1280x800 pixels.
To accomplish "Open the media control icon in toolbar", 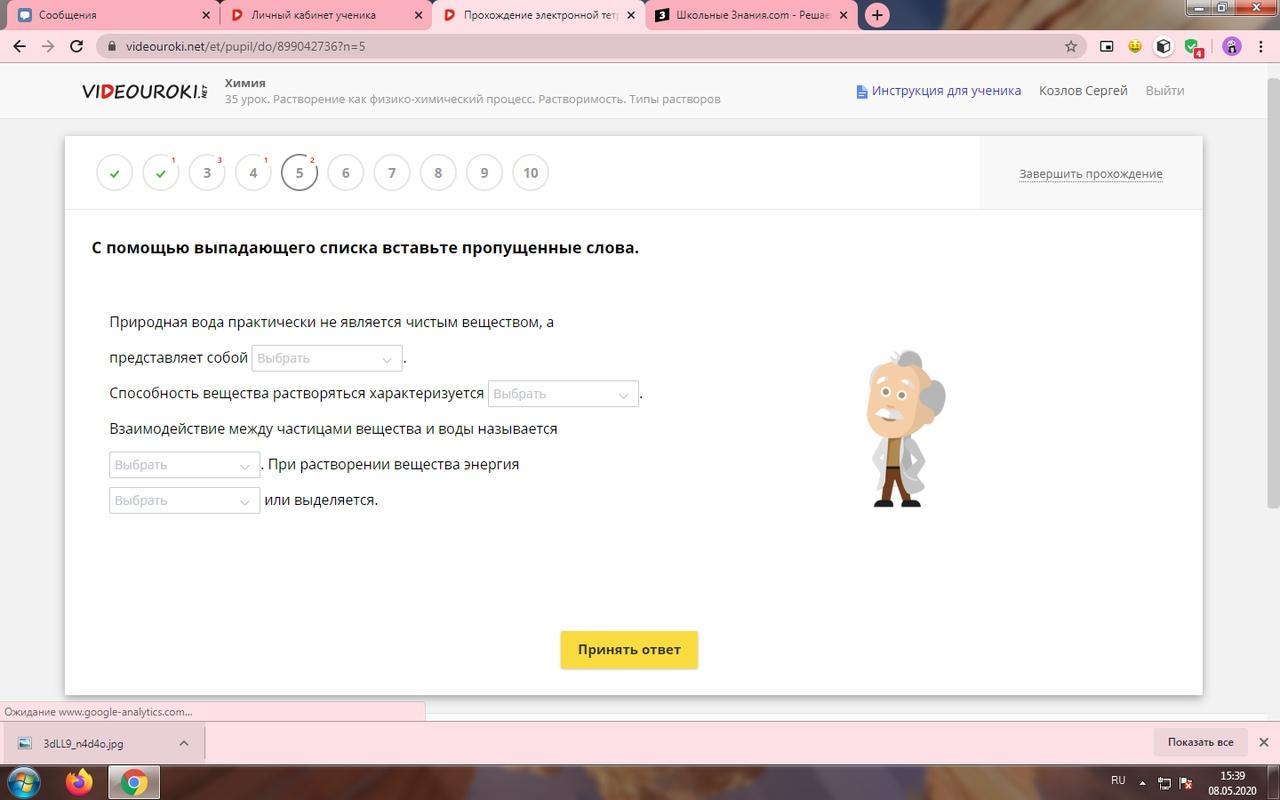I will pyautogui.click(x=1106, y=46).
